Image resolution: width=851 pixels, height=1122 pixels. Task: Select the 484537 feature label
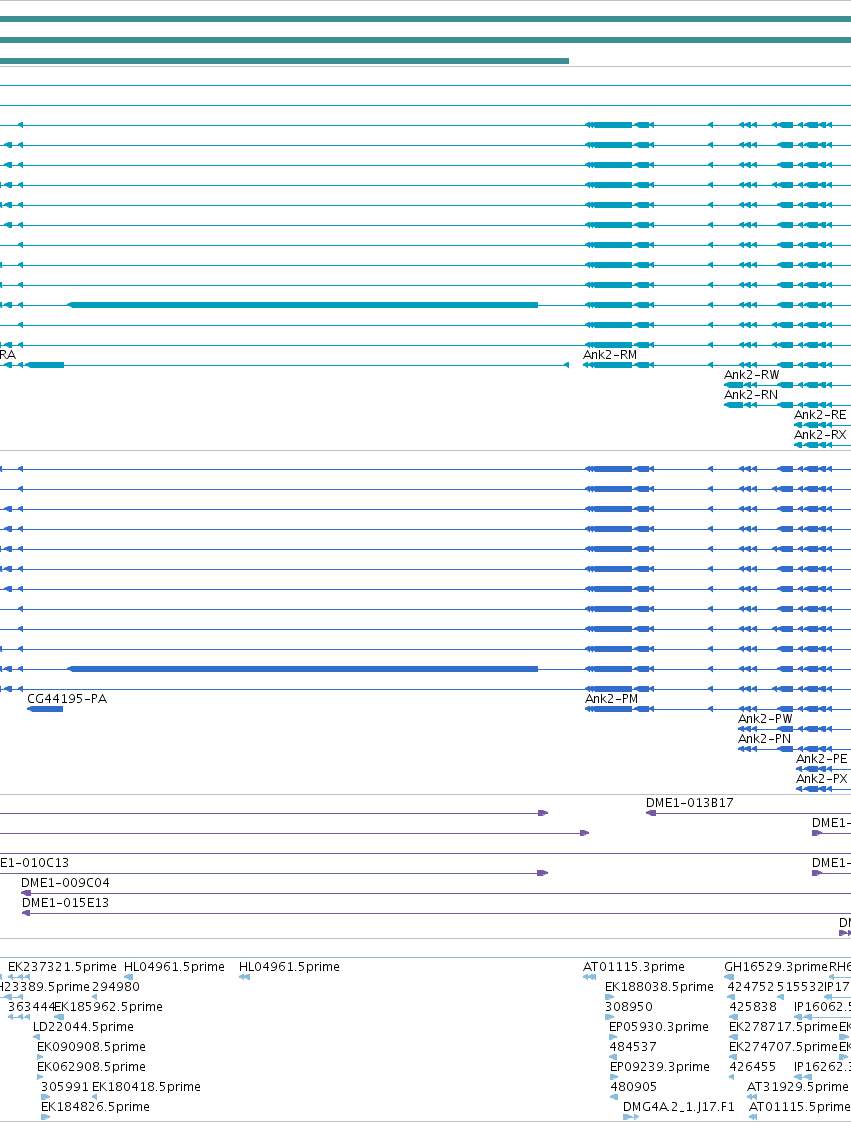(x=633, y=1047)
